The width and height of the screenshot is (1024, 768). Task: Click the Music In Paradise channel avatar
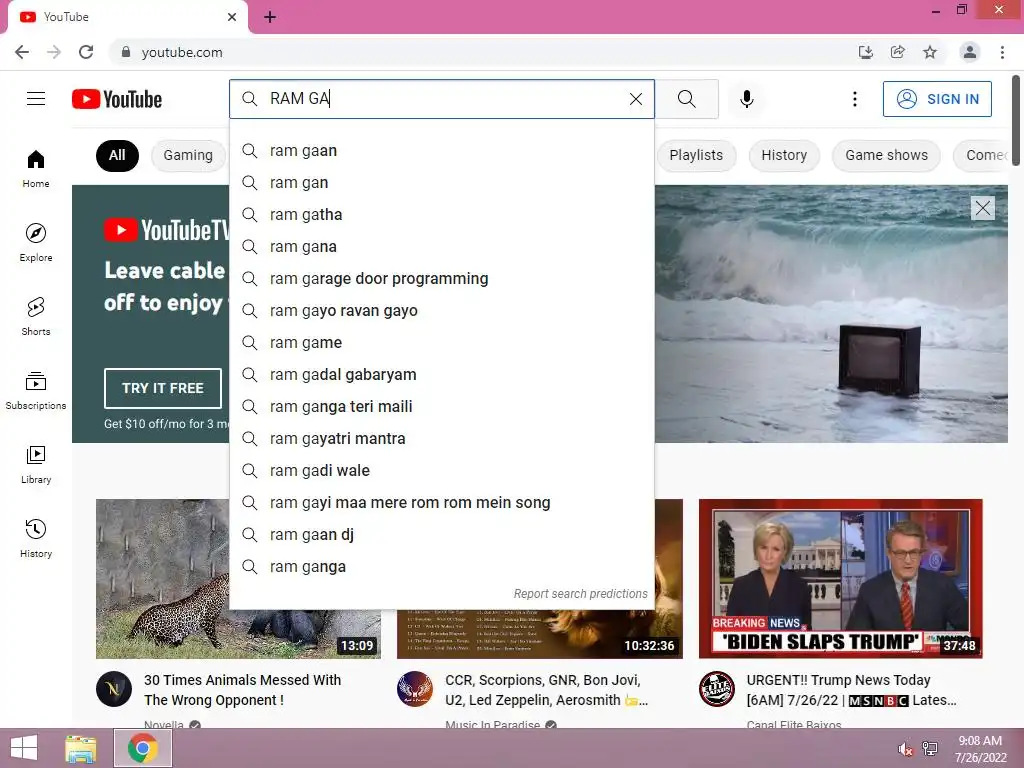[415, 689]
